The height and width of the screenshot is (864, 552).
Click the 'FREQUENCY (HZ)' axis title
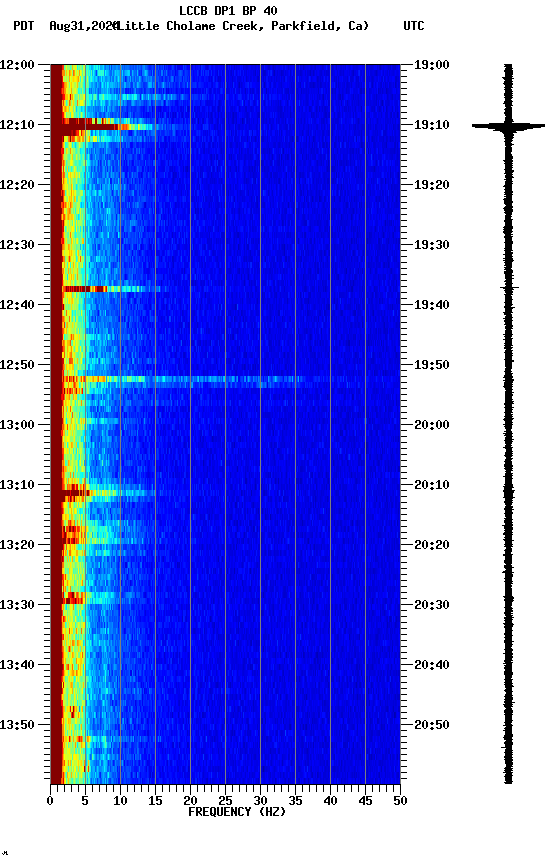(237, 813)
